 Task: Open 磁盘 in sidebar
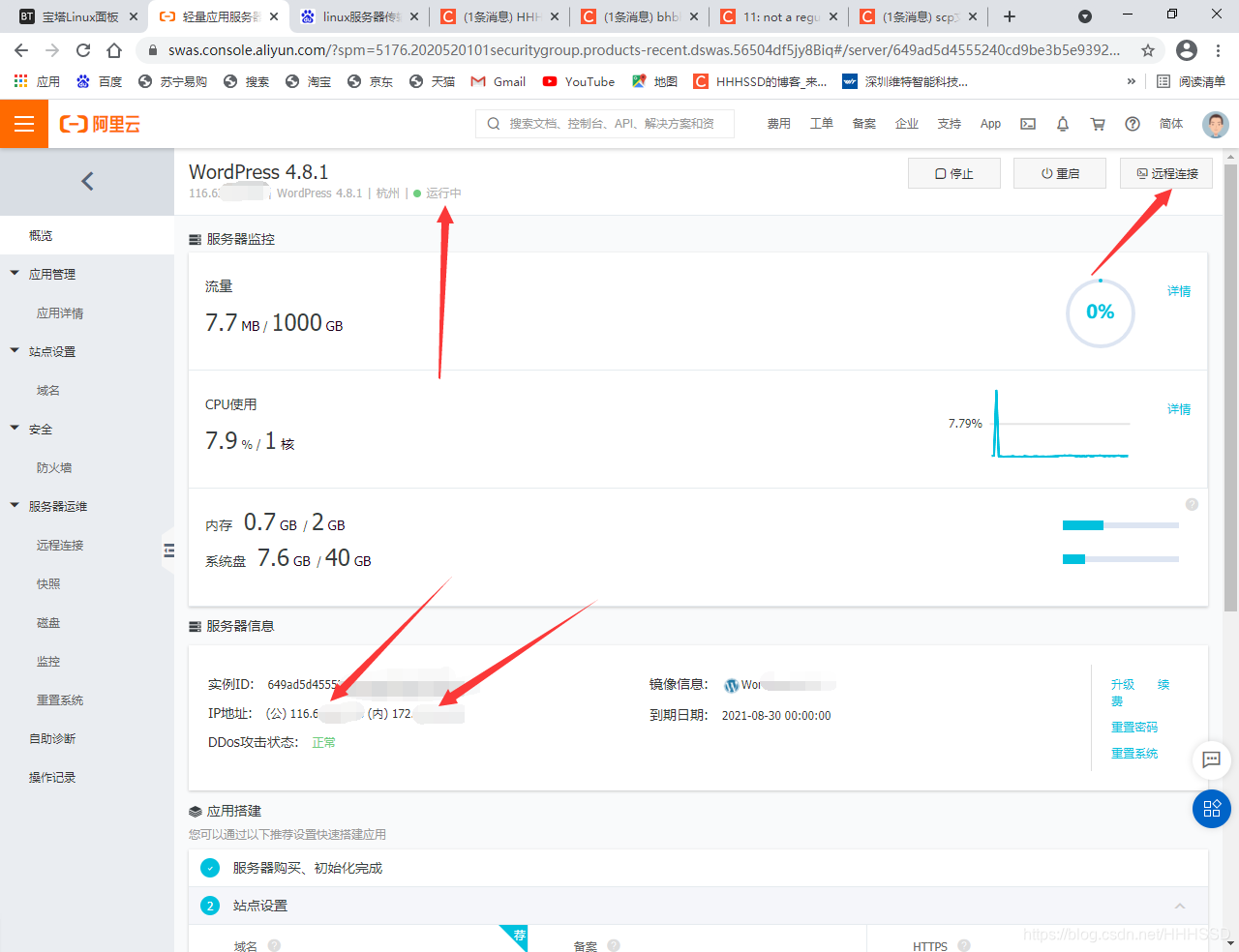tap(48, 622)
